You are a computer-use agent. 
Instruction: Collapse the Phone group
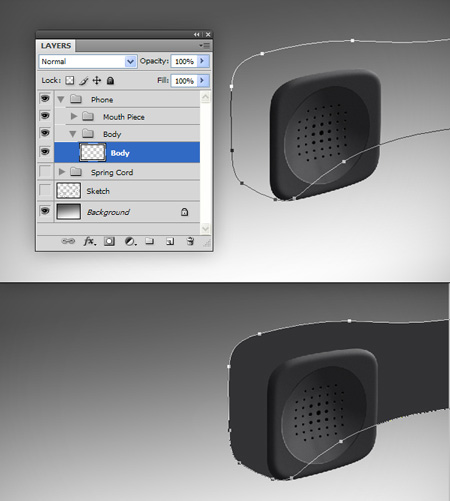point(61,99)
